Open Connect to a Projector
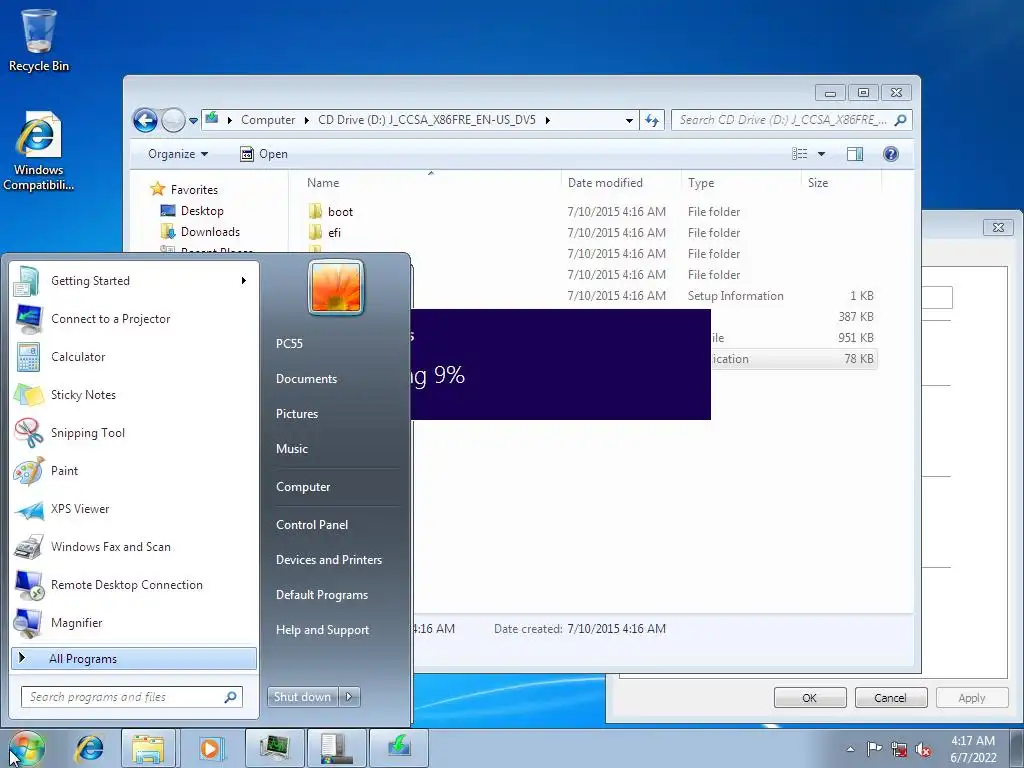Screen dimensions: 1024x768 (x=135, y=319)
